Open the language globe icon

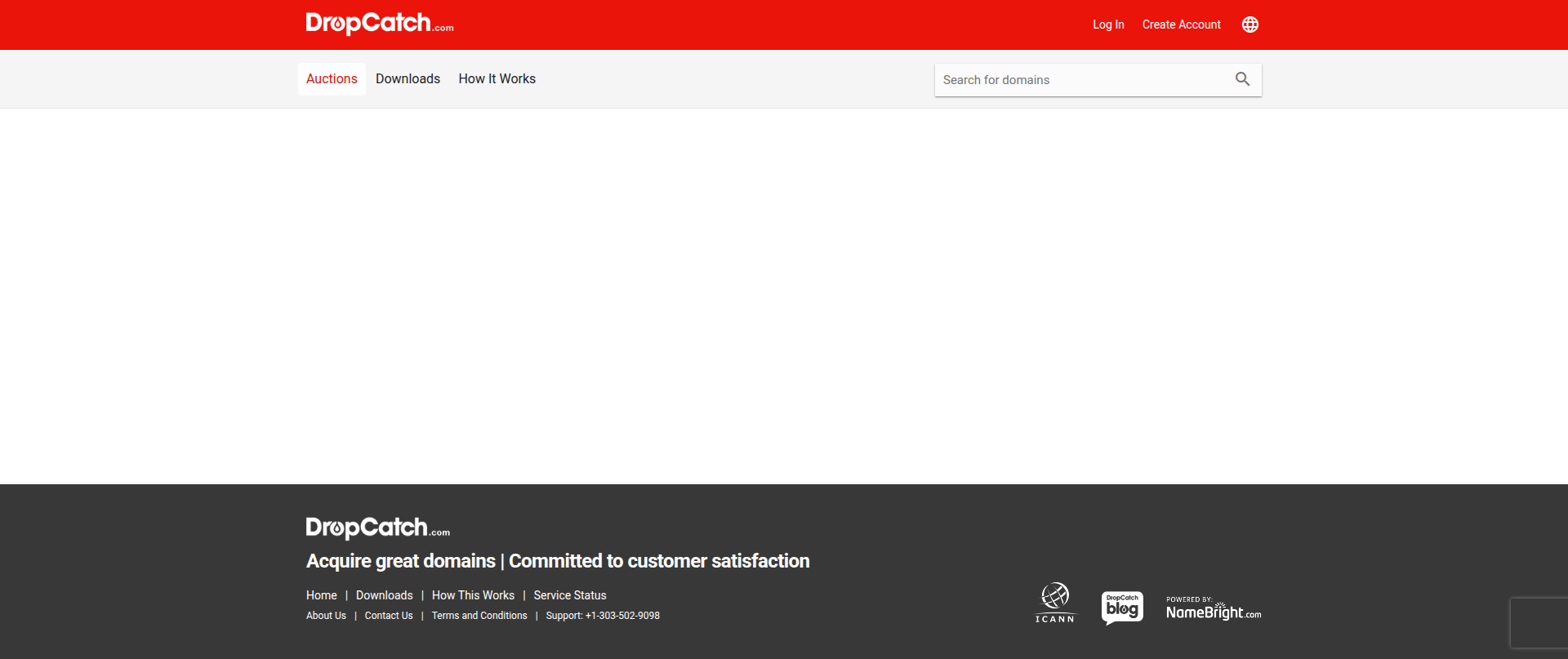click(x=1249, y=24)
